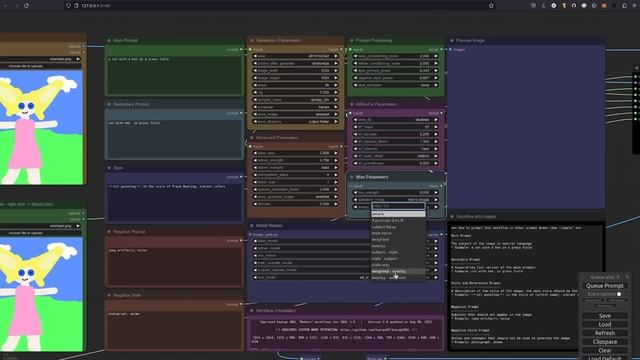
Task: Open the style_template dropdown
Action: click(x=396, y=85)
